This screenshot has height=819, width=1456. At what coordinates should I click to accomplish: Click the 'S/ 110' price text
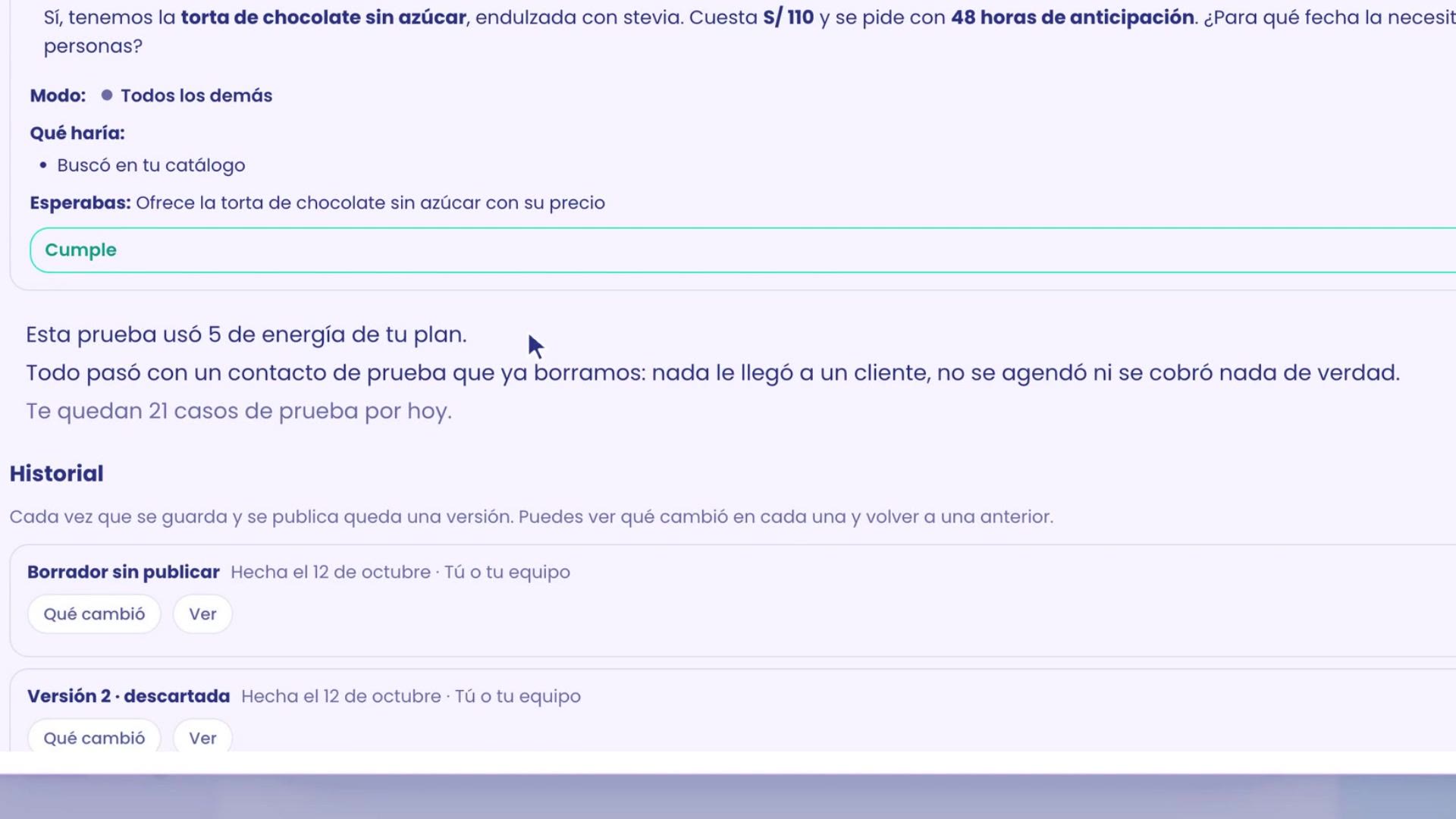pos(789,17)
